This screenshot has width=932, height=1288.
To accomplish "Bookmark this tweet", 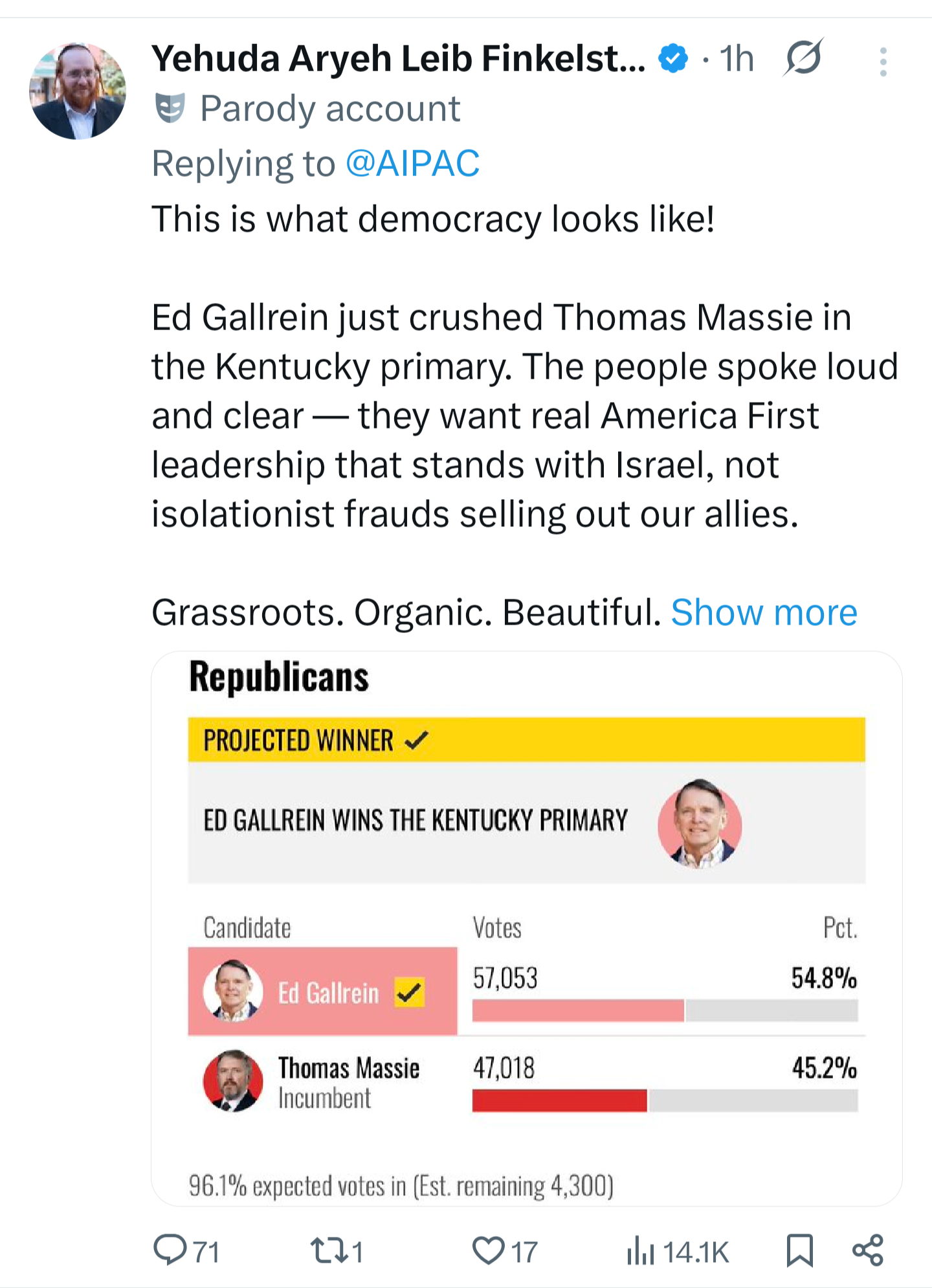I will tap(800, 1250).
